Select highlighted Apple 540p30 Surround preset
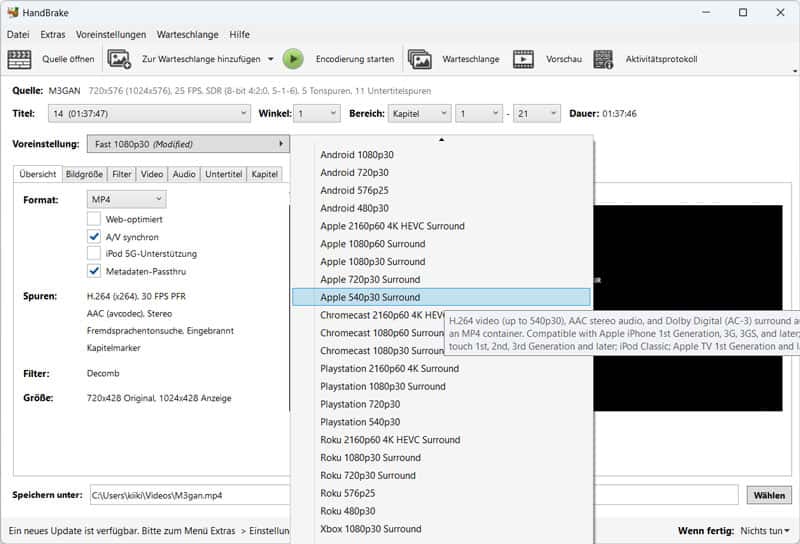The width and height of the screenshot is (800, 544). (441, 297)
